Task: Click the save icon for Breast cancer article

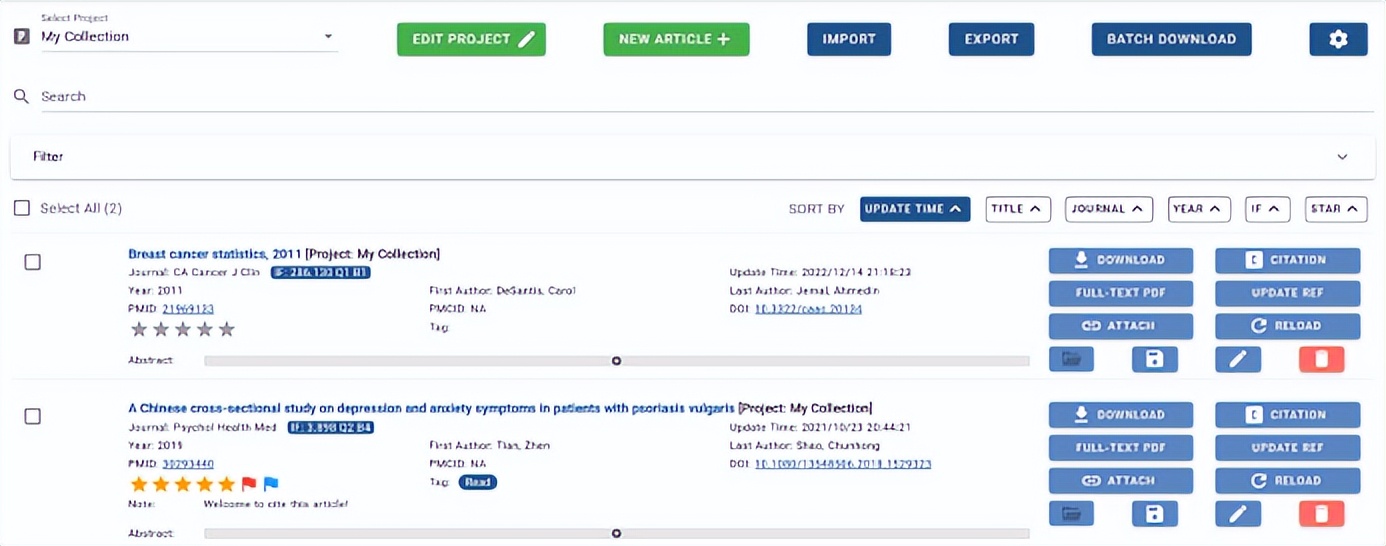Action: [x=1154, y=359]
